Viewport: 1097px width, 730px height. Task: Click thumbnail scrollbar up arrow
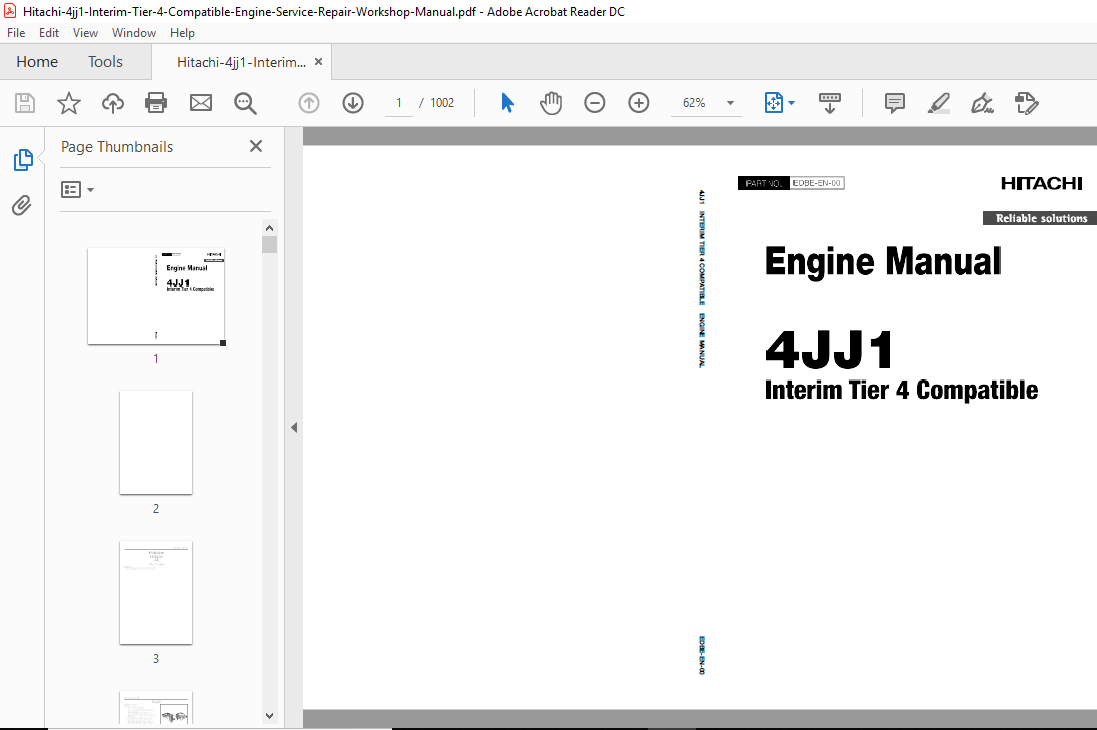[269, 228]
